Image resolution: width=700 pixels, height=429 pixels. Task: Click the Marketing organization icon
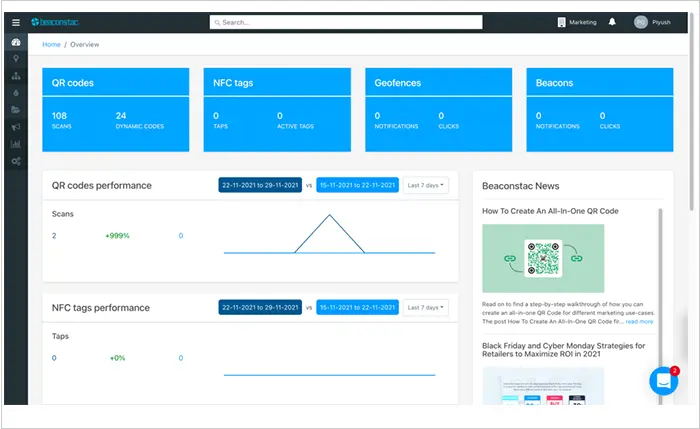pyautogui.click(x=561, y=22)
